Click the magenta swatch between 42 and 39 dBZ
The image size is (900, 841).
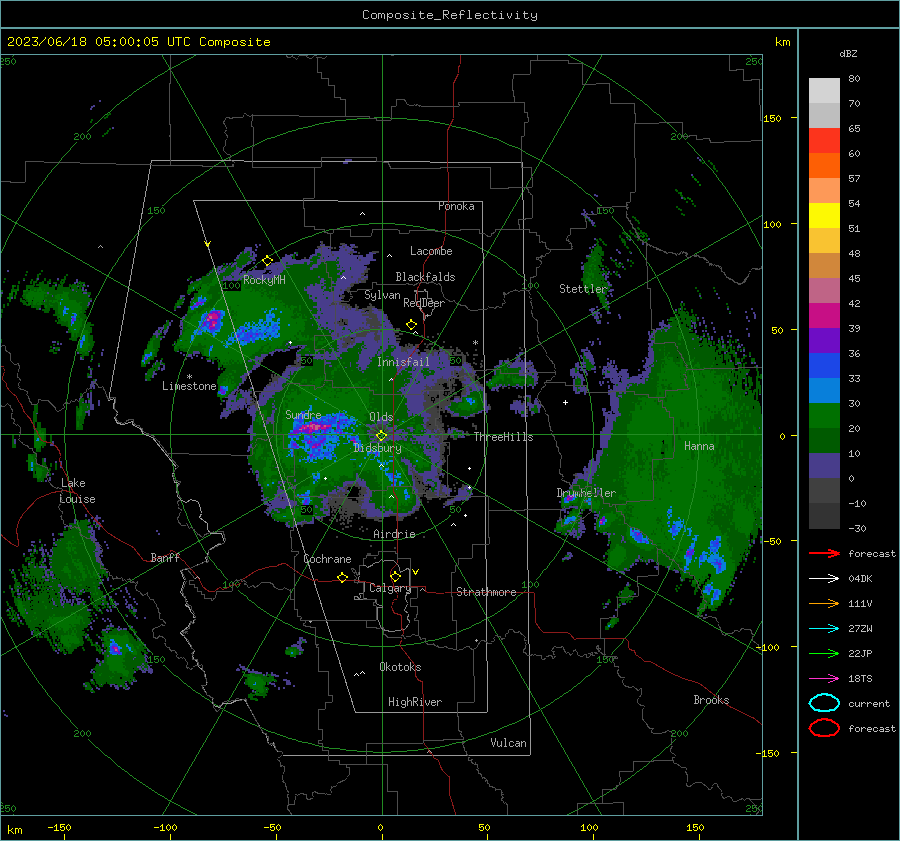pos(824,316)
